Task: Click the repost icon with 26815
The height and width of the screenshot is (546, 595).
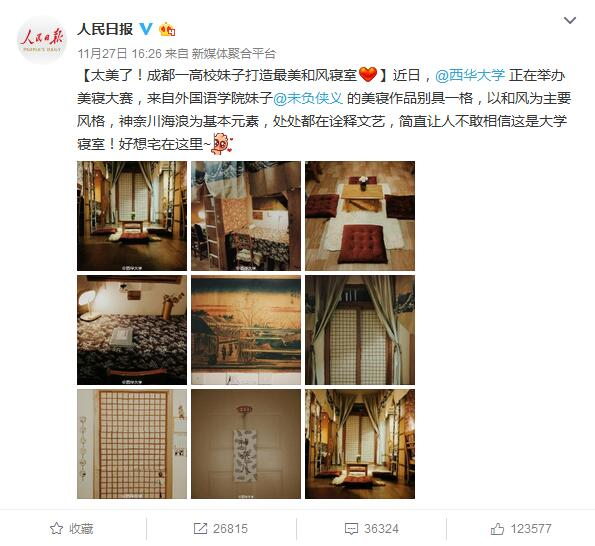Action: pos(200,528)
